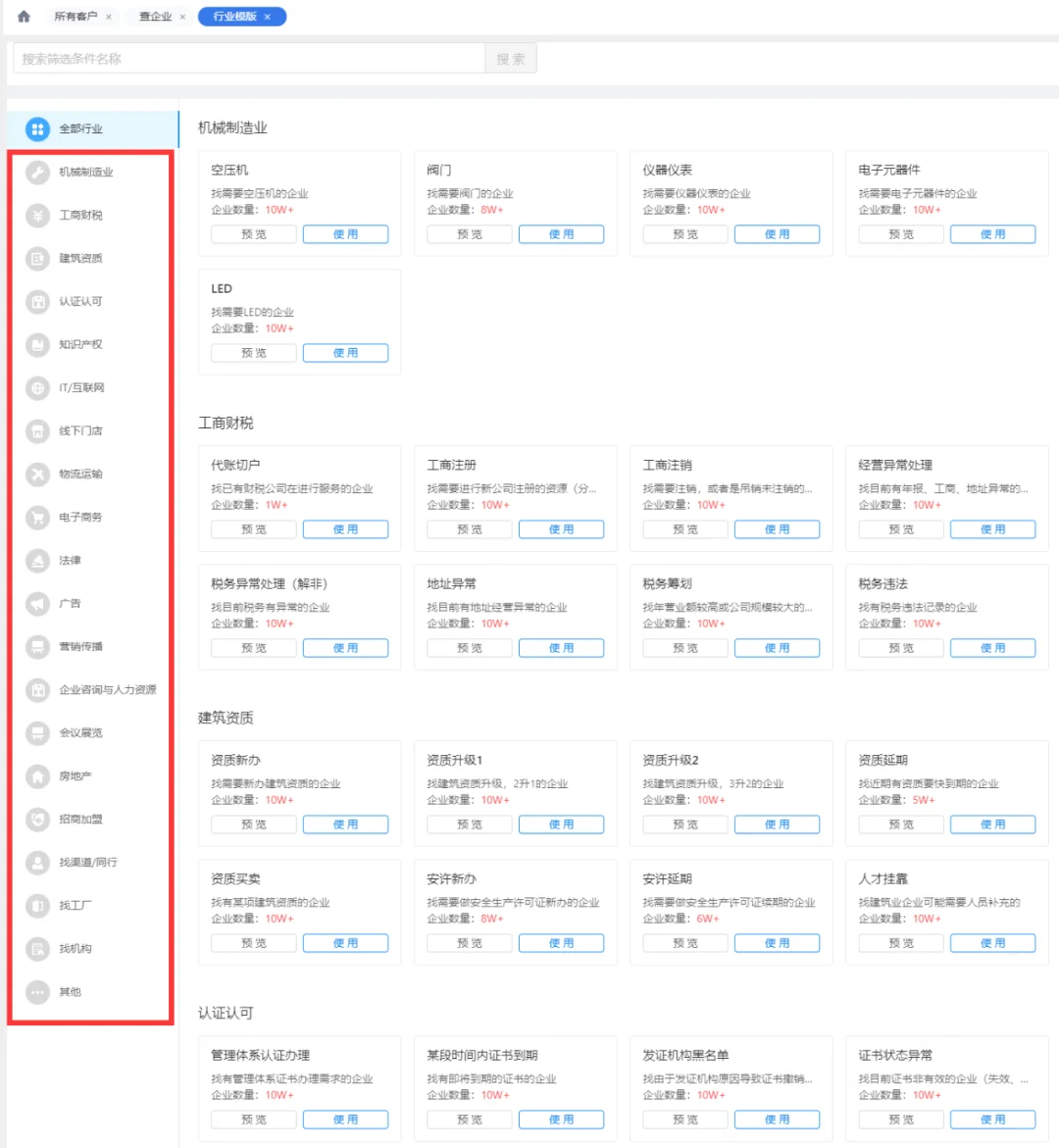Preview the 资质升级1 template

pos(470,824)
